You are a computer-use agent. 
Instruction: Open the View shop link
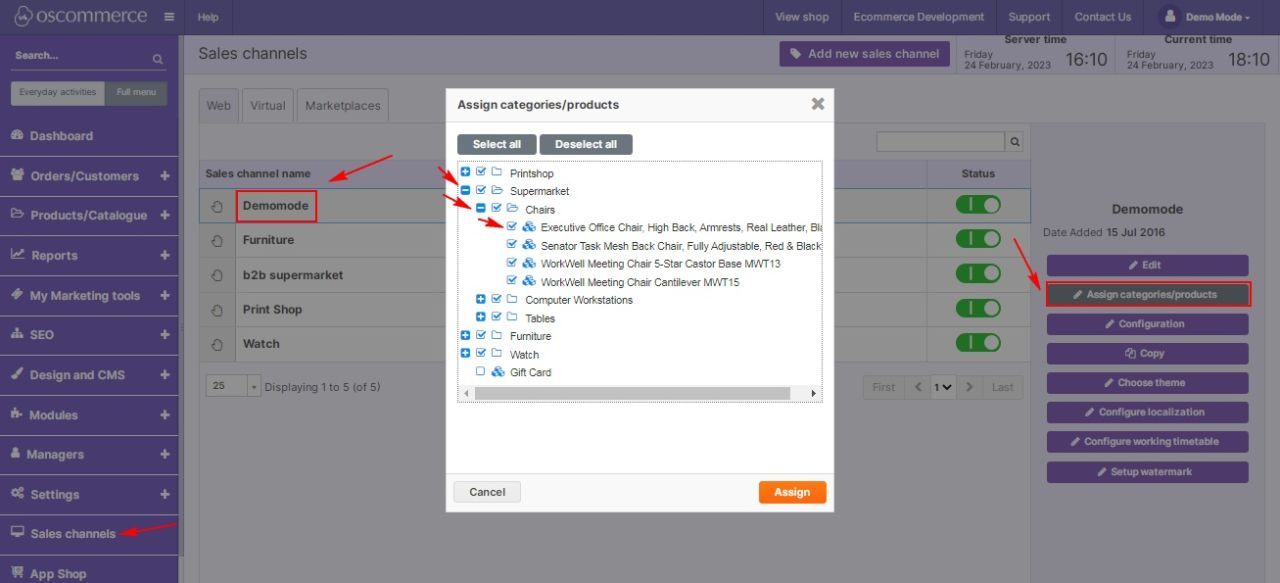pyautogui.click(x=802, y=17)
